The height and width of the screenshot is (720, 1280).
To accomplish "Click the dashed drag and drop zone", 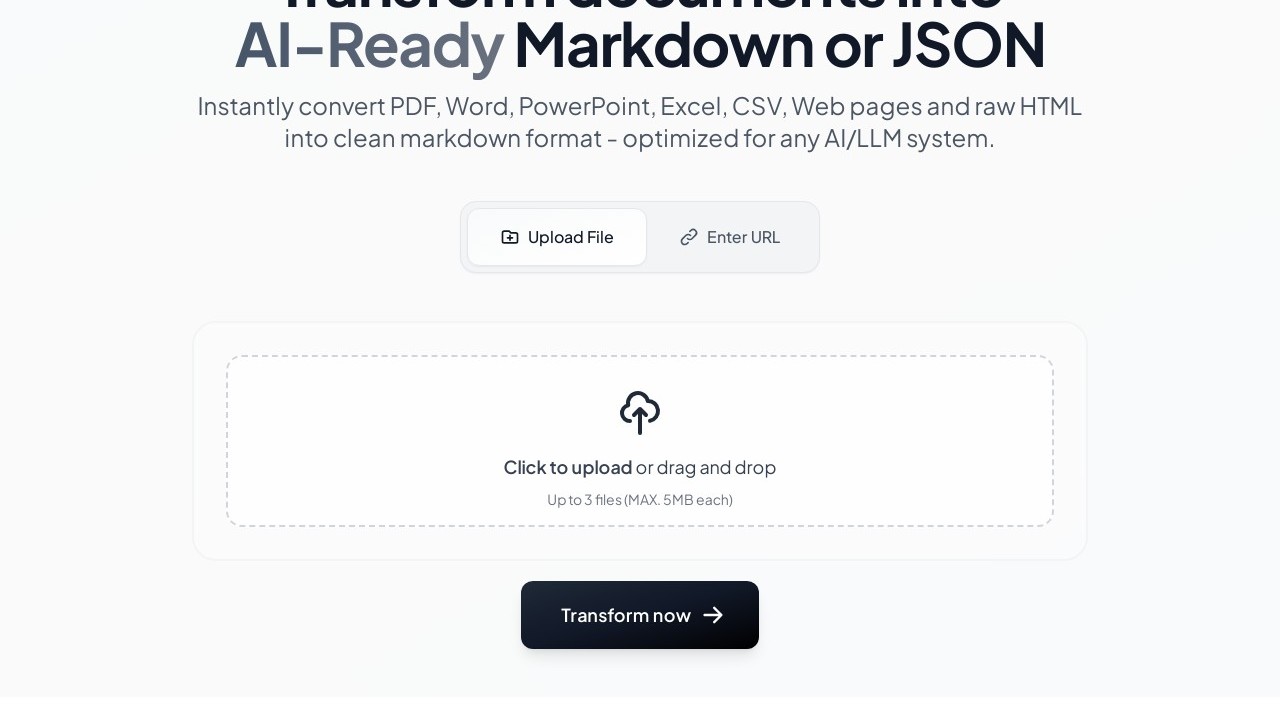I will tap(640, 441).
